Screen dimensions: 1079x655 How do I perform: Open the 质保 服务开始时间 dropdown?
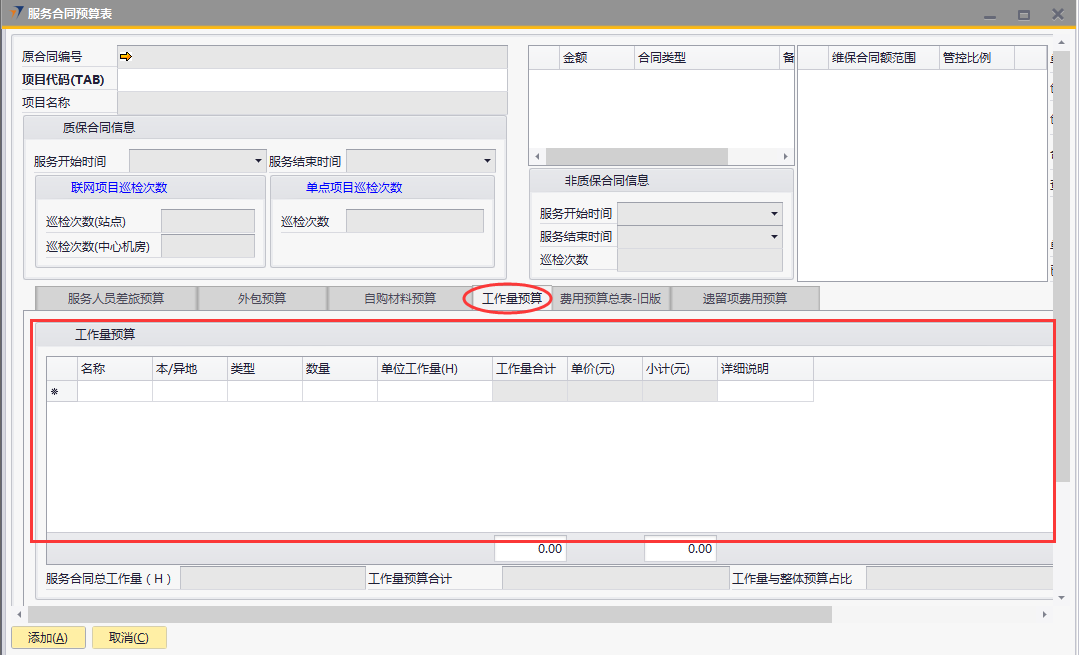258,161
